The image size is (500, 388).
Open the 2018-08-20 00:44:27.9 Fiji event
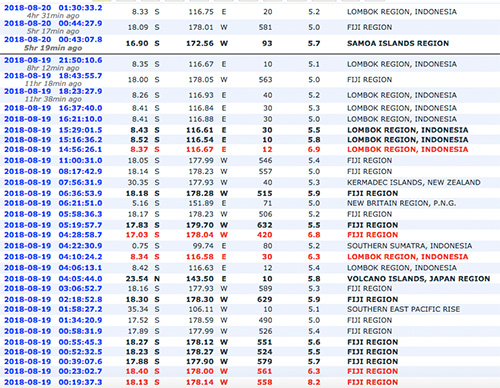53,23
